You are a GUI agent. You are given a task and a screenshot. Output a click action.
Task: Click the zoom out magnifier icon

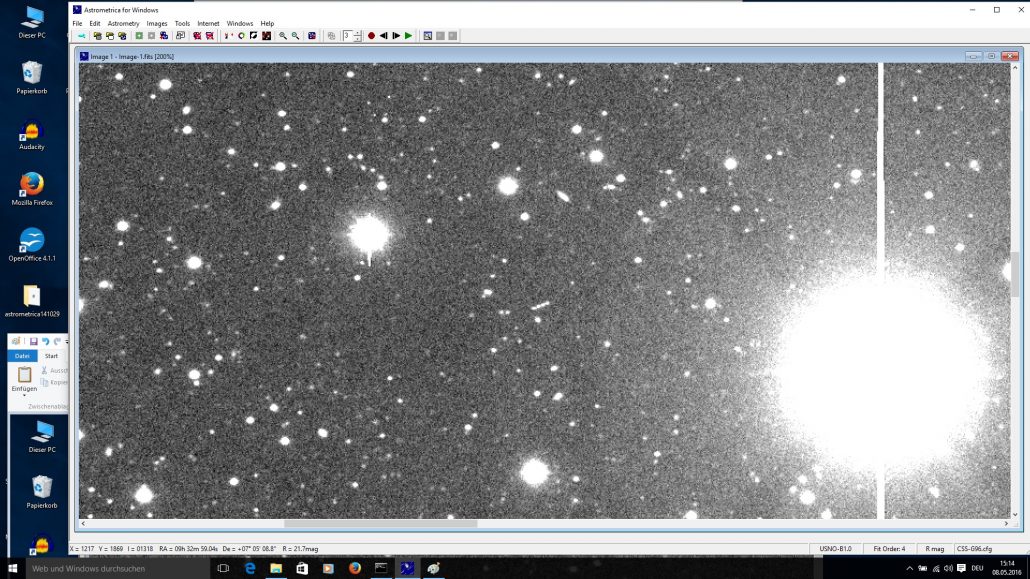click(295, 36)
